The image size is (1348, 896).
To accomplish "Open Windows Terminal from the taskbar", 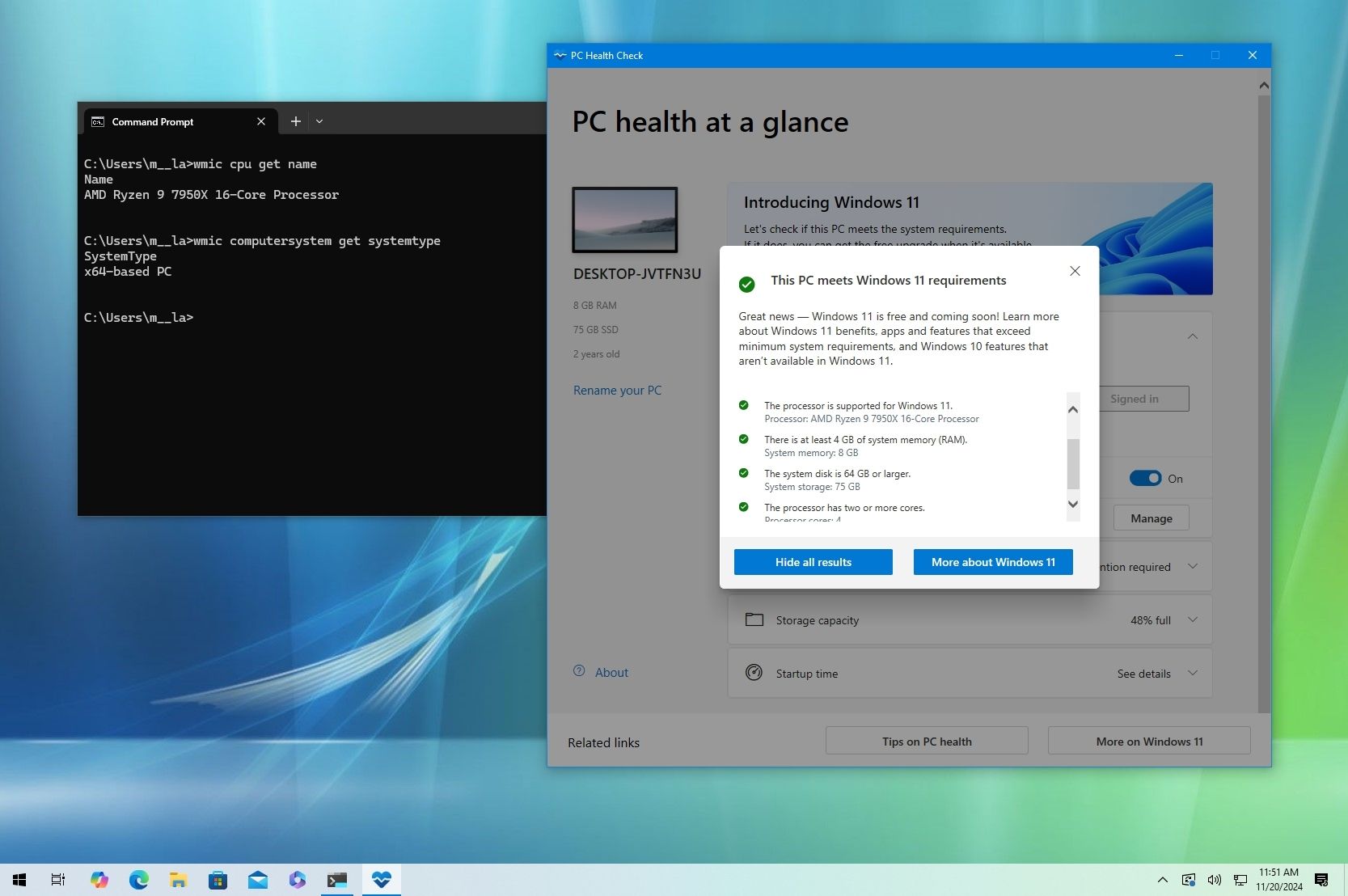I will tap(337, 880).
